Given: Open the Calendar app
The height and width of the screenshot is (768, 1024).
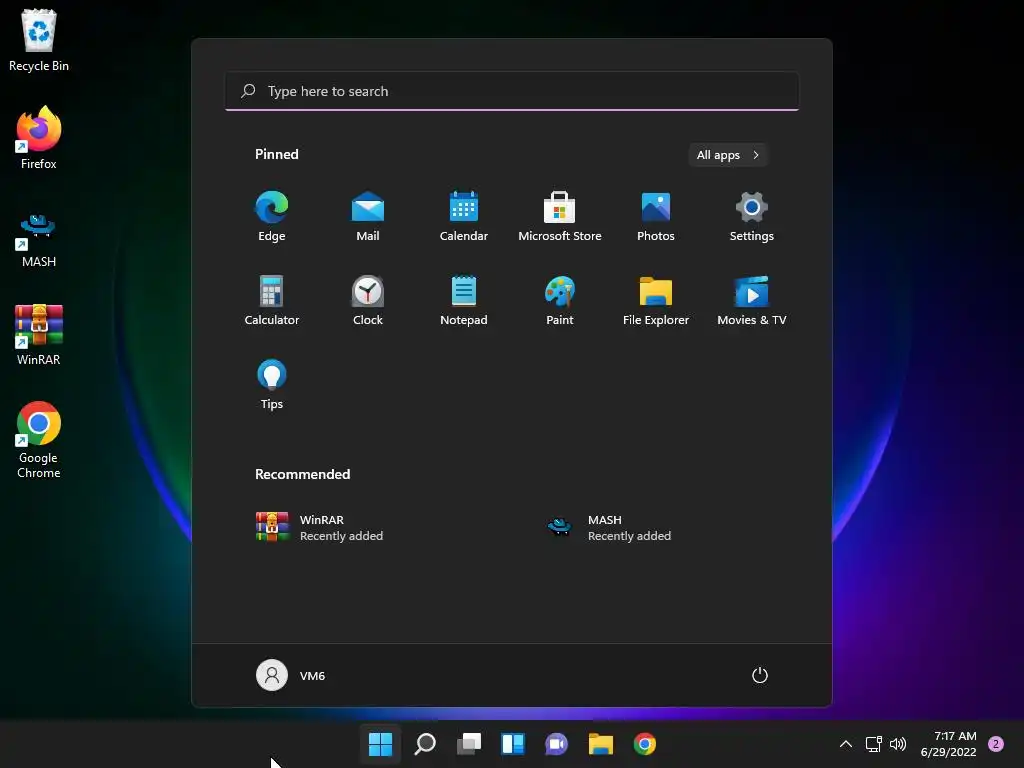Looking at the screenshot, I should tap(464, 216).
